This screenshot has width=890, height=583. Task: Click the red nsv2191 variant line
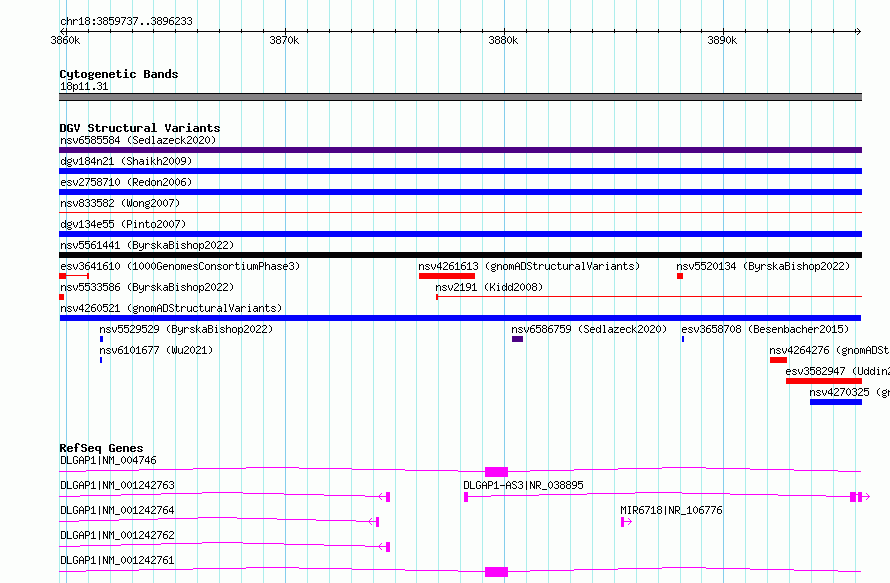[649, 297]
